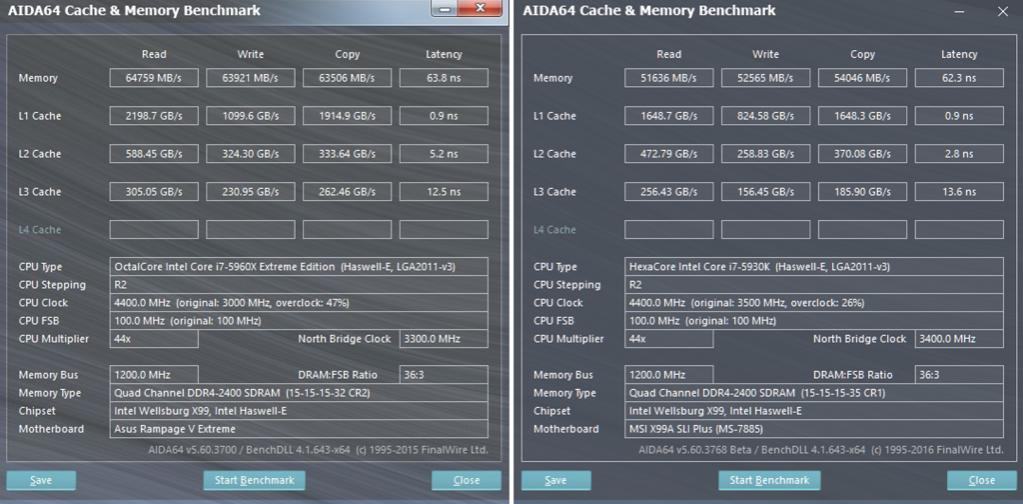1023x504 pixels.
Task: Select L1 Cache Copy 1648.3 GB/s
Action: (x=863, y=116)
